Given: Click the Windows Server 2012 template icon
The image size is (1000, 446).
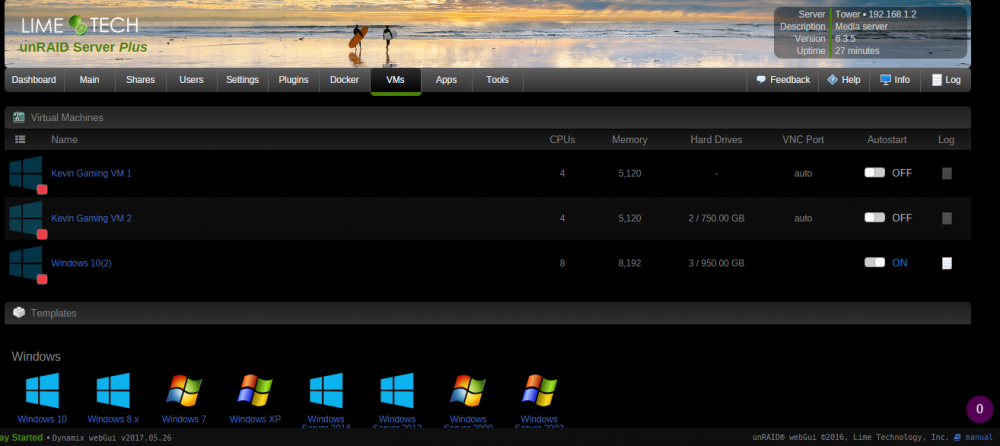Looking at the screenshot, I should point(397,390).
